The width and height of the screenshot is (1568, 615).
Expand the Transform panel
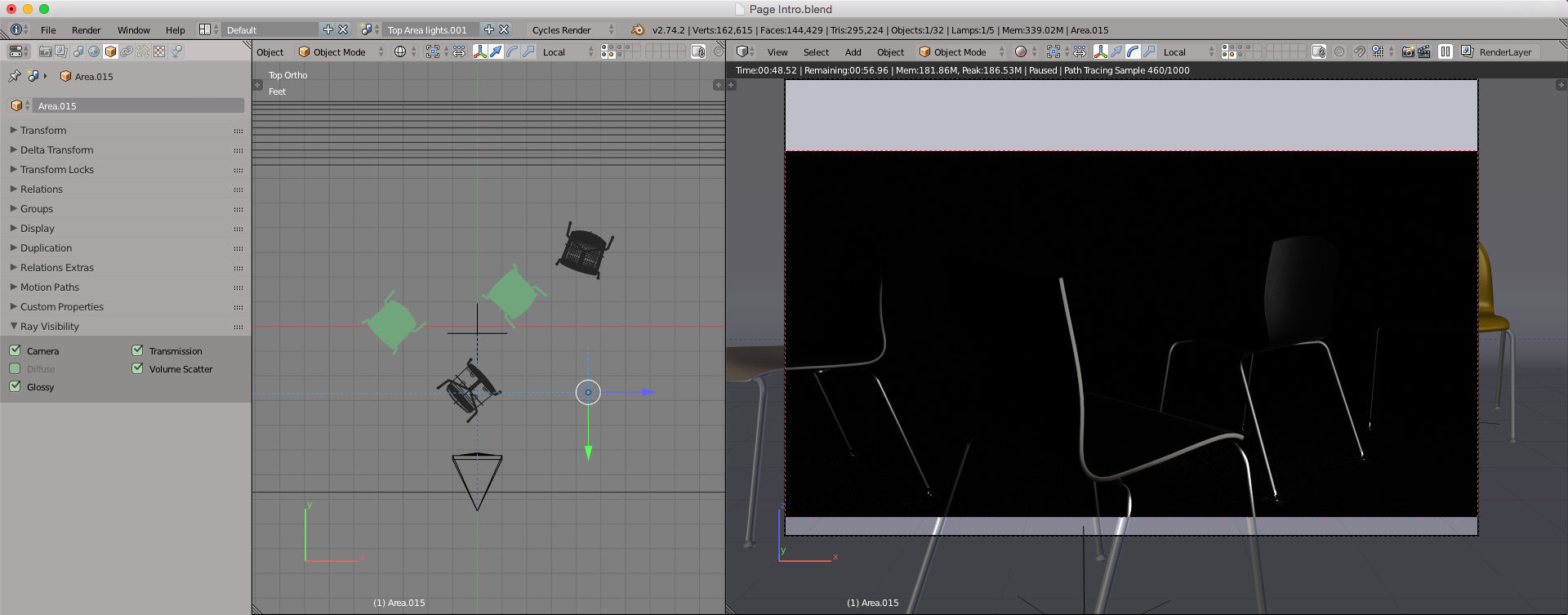43,130
